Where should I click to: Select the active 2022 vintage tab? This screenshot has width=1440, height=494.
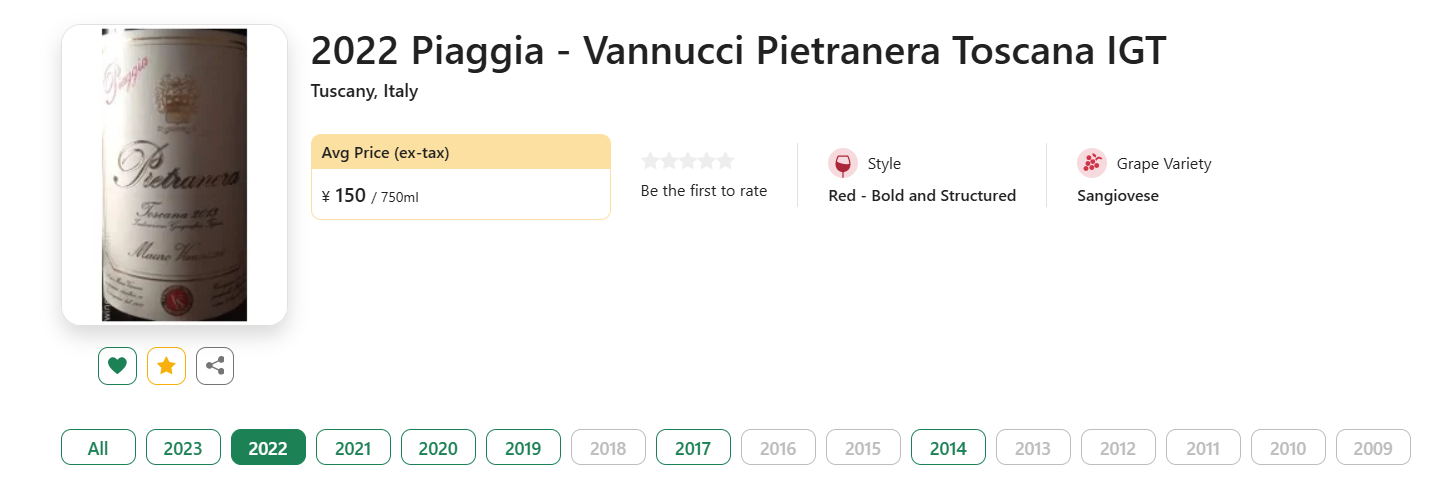268,448
